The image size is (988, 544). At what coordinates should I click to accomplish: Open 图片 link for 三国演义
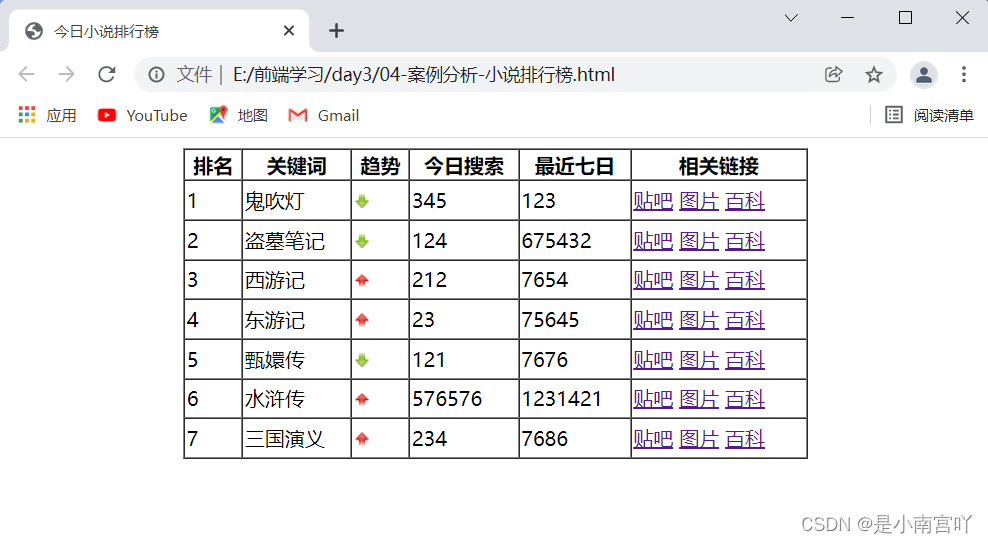(x=699, y=439)
